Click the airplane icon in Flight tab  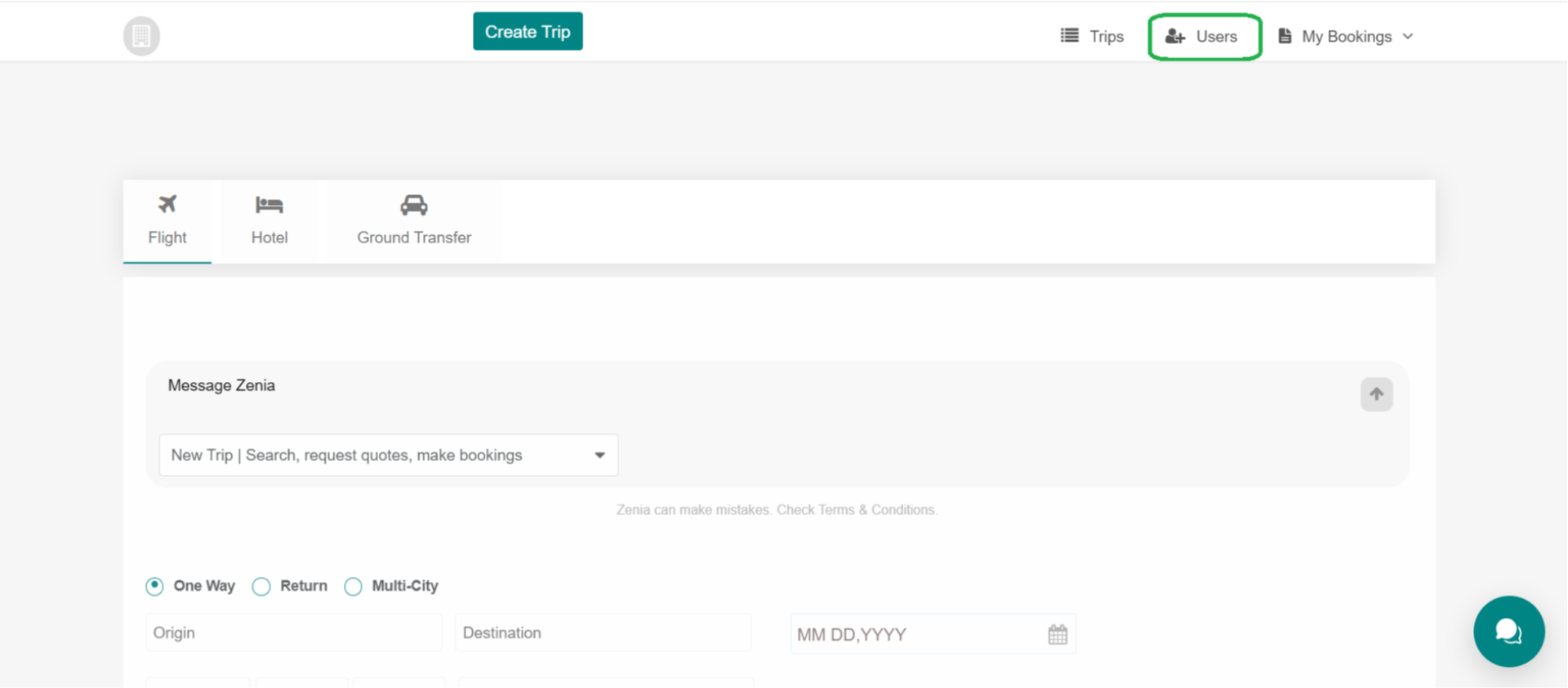pos(167,204)
